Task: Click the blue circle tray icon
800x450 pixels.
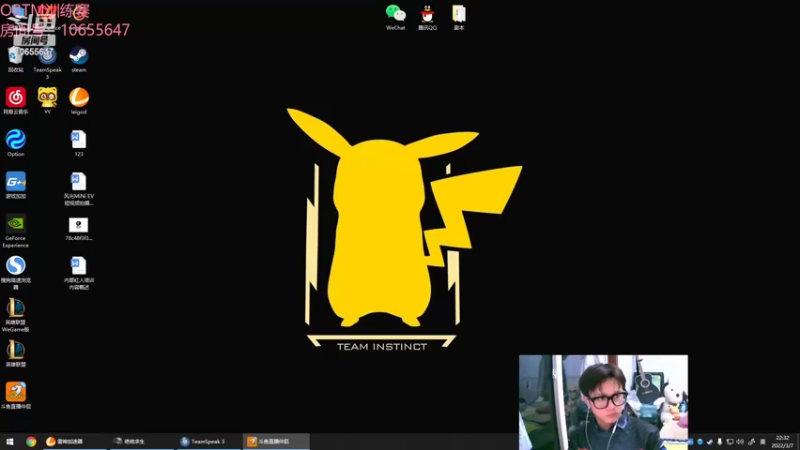Action: 699,442
